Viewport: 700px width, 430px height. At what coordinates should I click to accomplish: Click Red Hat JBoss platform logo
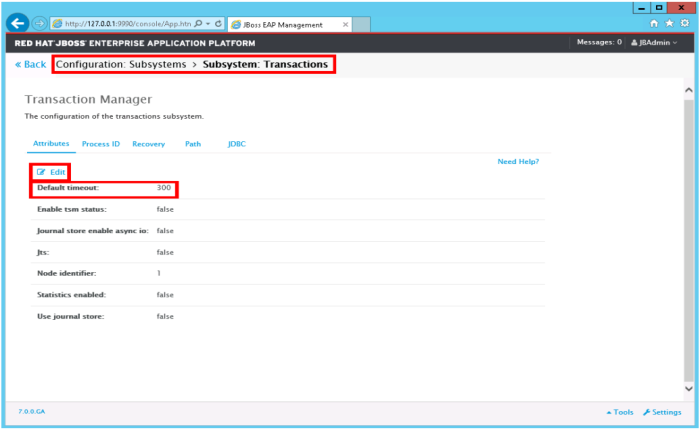[135, 43]
